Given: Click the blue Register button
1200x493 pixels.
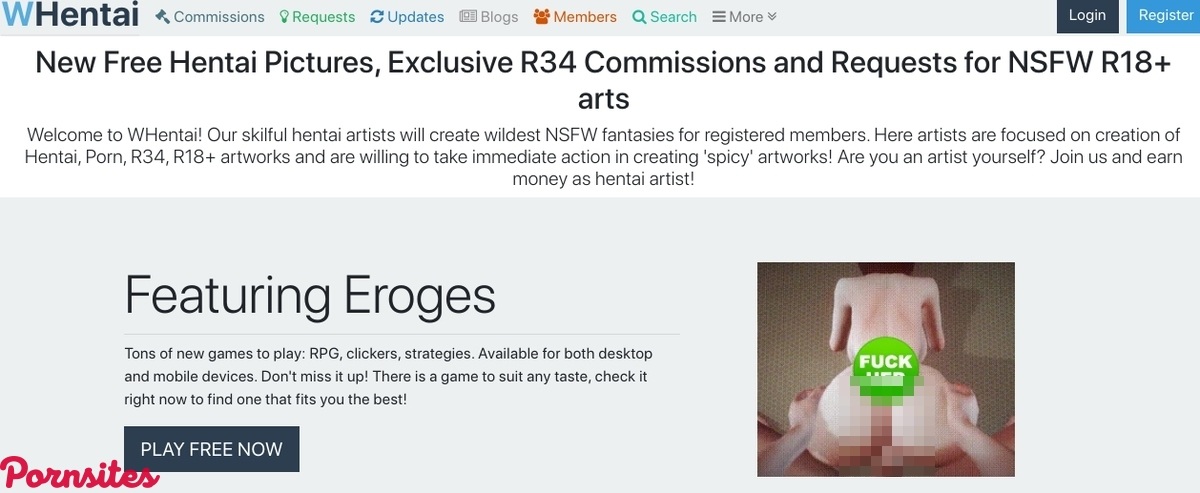Looking at the screenshot, I should (1165, 16).
